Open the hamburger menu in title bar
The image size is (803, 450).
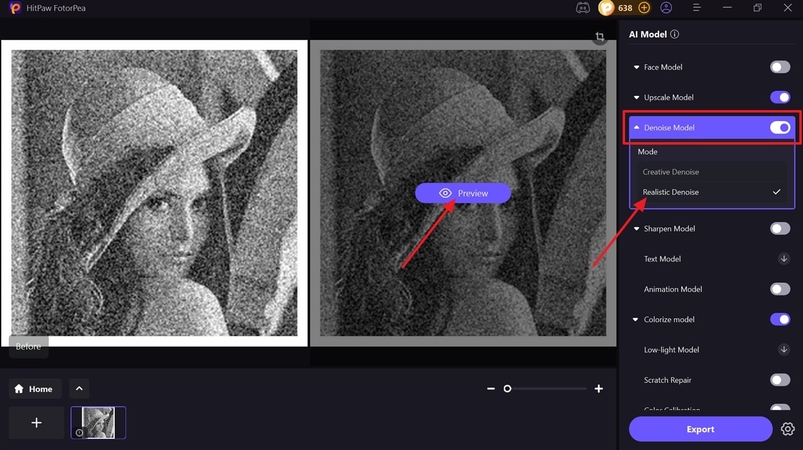(x=696, y=8)
